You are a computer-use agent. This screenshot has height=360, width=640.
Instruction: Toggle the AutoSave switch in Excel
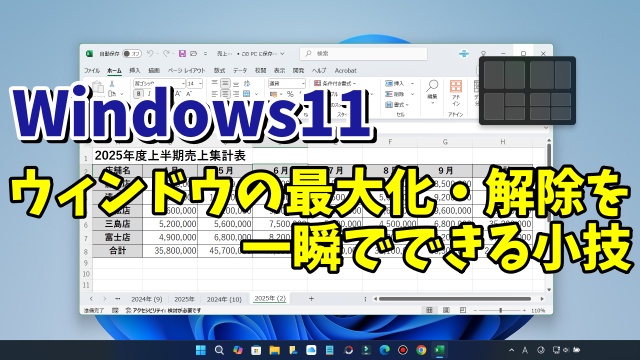point(132,53)
